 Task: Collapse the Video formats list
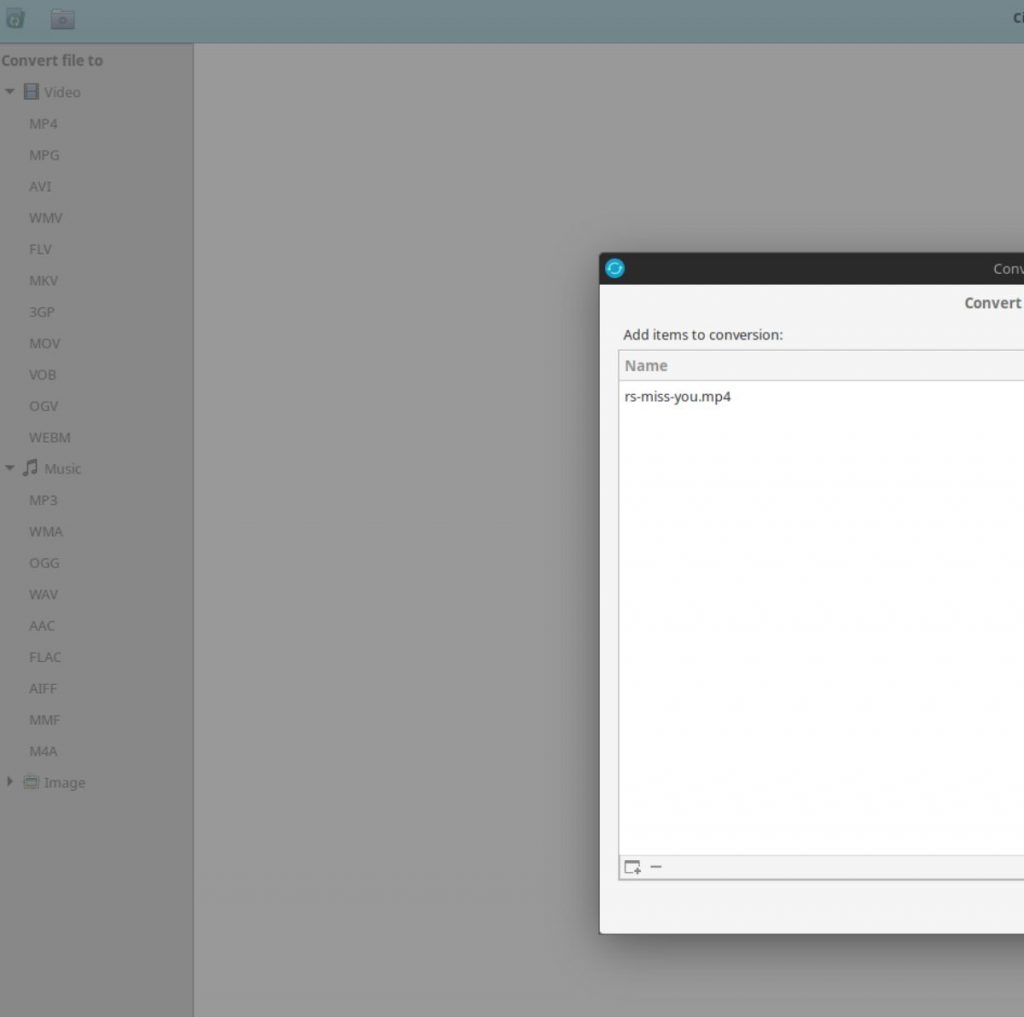[10, 92]
